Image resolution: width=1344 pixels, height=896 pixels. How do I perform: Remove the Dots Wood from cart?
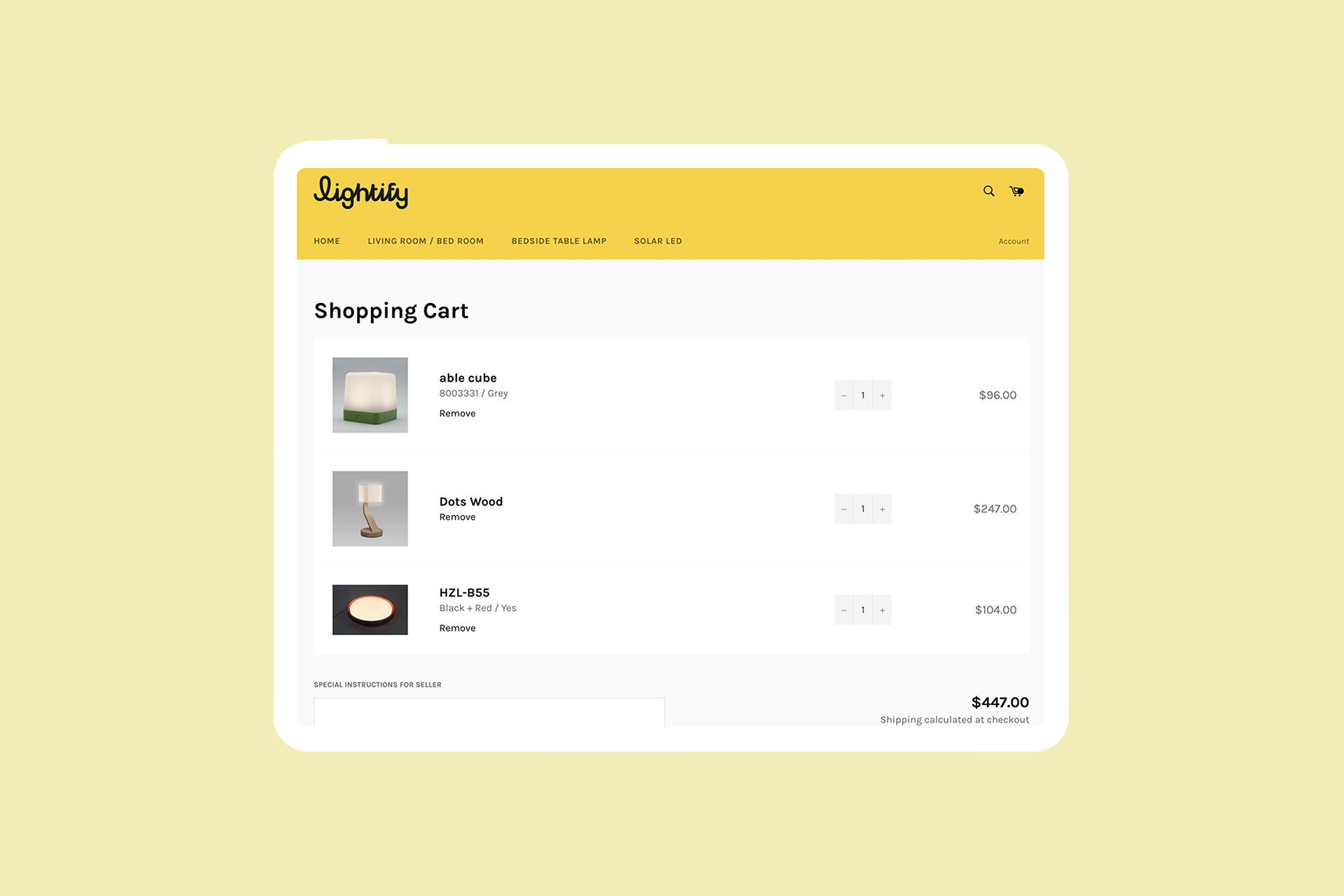[456, 517]
